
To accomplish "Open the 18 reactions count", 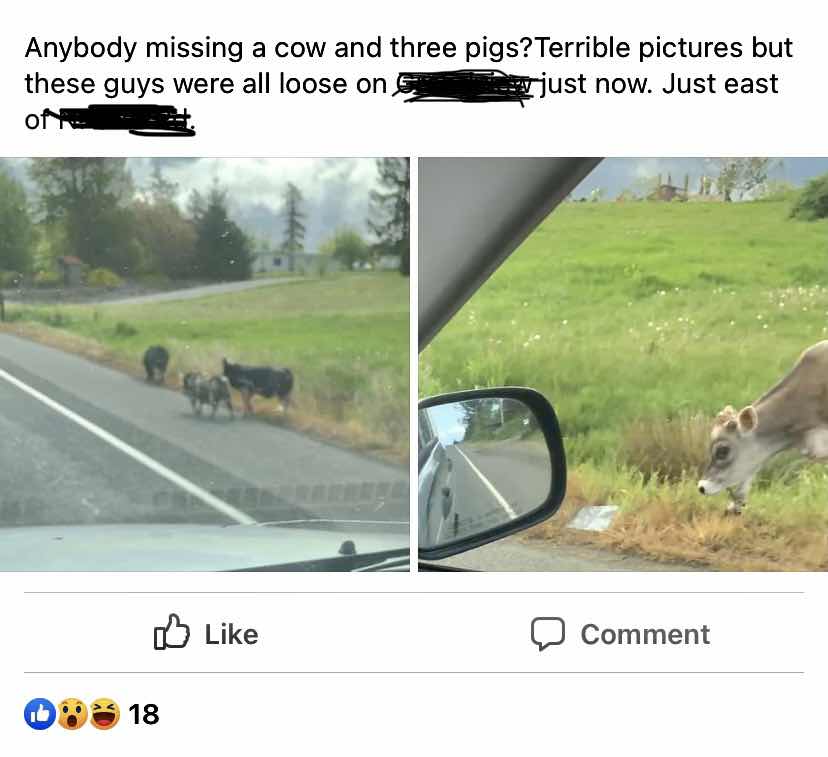I will (143, 714).
